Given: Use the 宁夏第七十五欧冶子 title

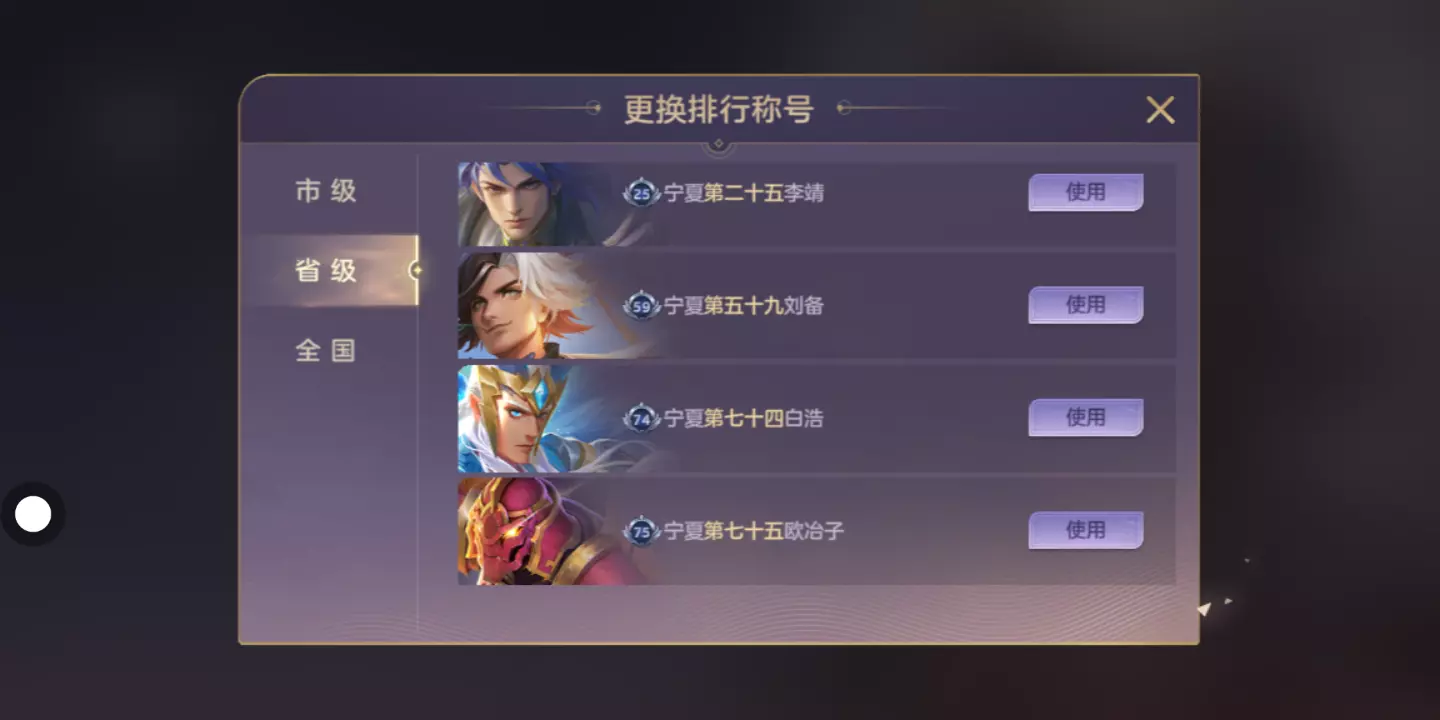Looking at the screenshot, I should click(1086, 530).
